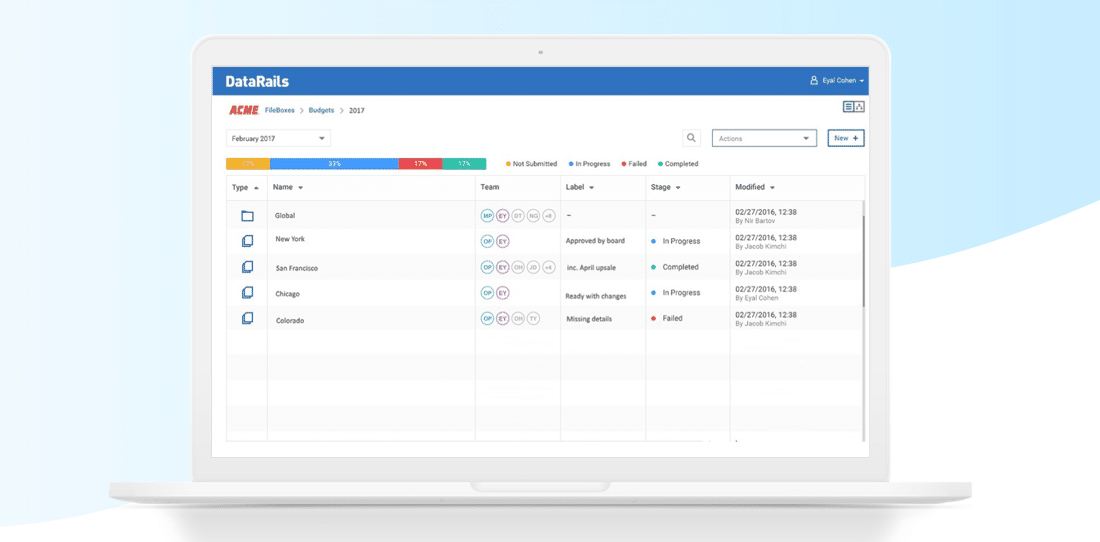
Task: Open the search magnifier icon
Action: [x=691, y=138]
